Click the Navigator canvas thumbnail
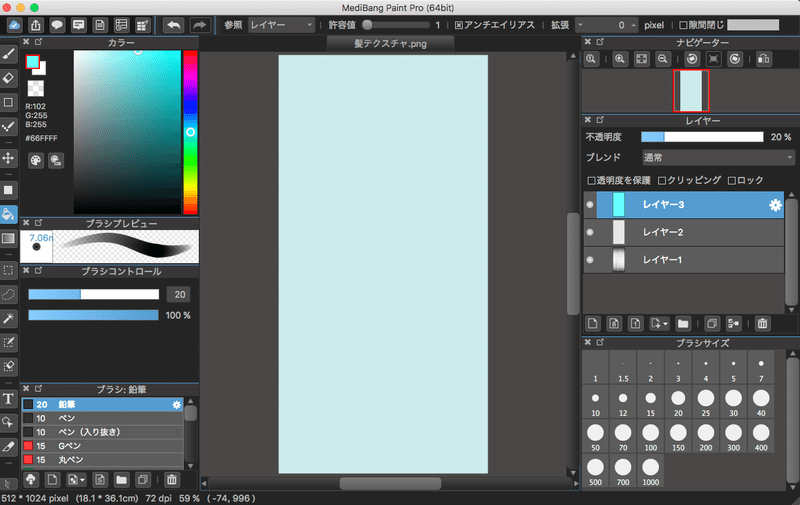The width and height of the screenshot is (800, 505). point(691,91)
